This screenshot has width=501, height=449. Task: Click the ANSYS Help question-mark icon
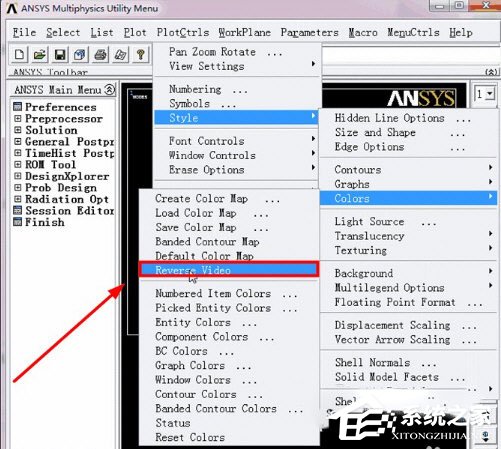141,54
